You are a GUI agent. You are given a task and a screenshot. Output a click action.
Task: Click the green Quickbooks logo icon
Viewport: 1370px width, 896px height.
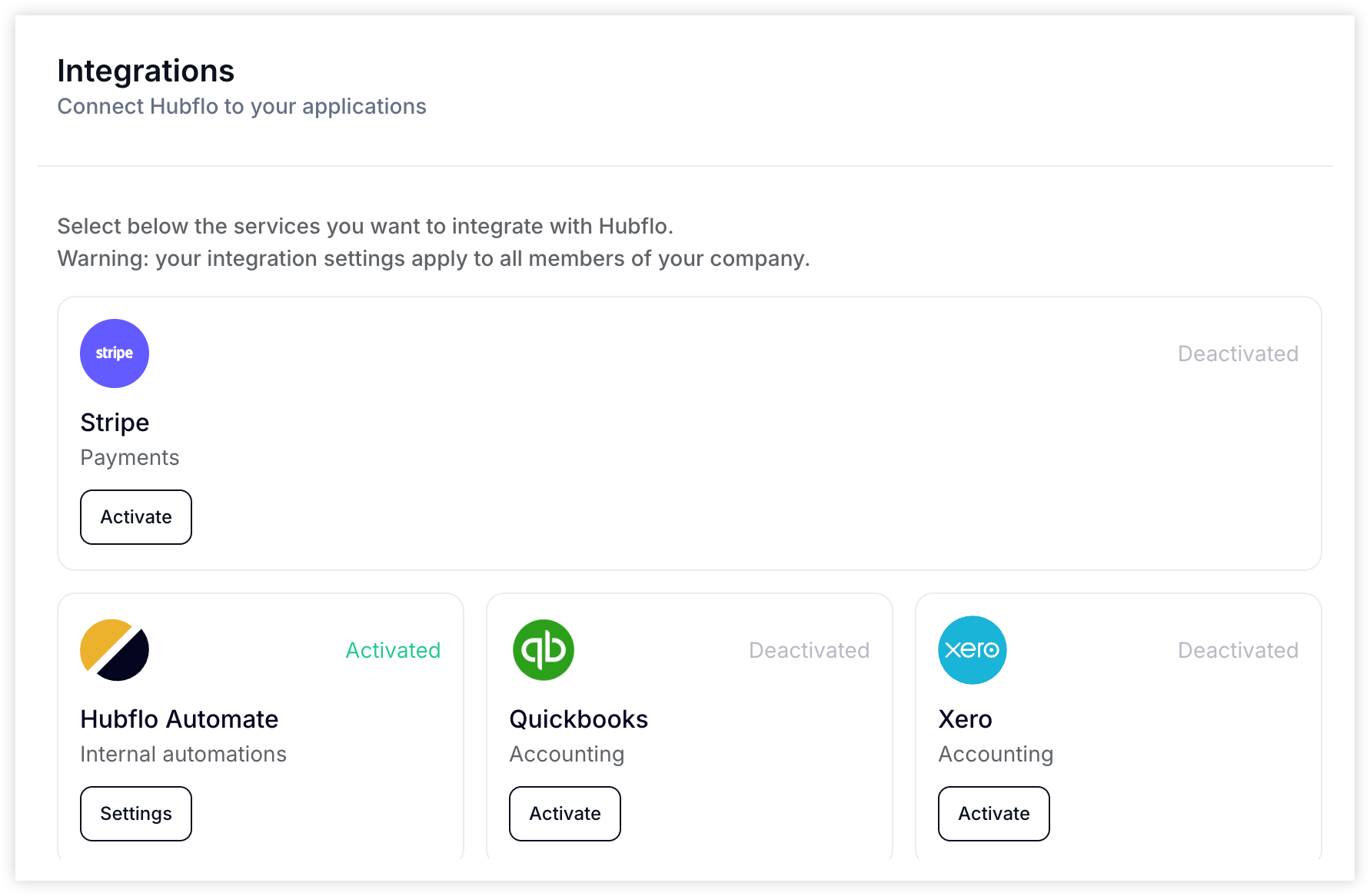(544, 650)
